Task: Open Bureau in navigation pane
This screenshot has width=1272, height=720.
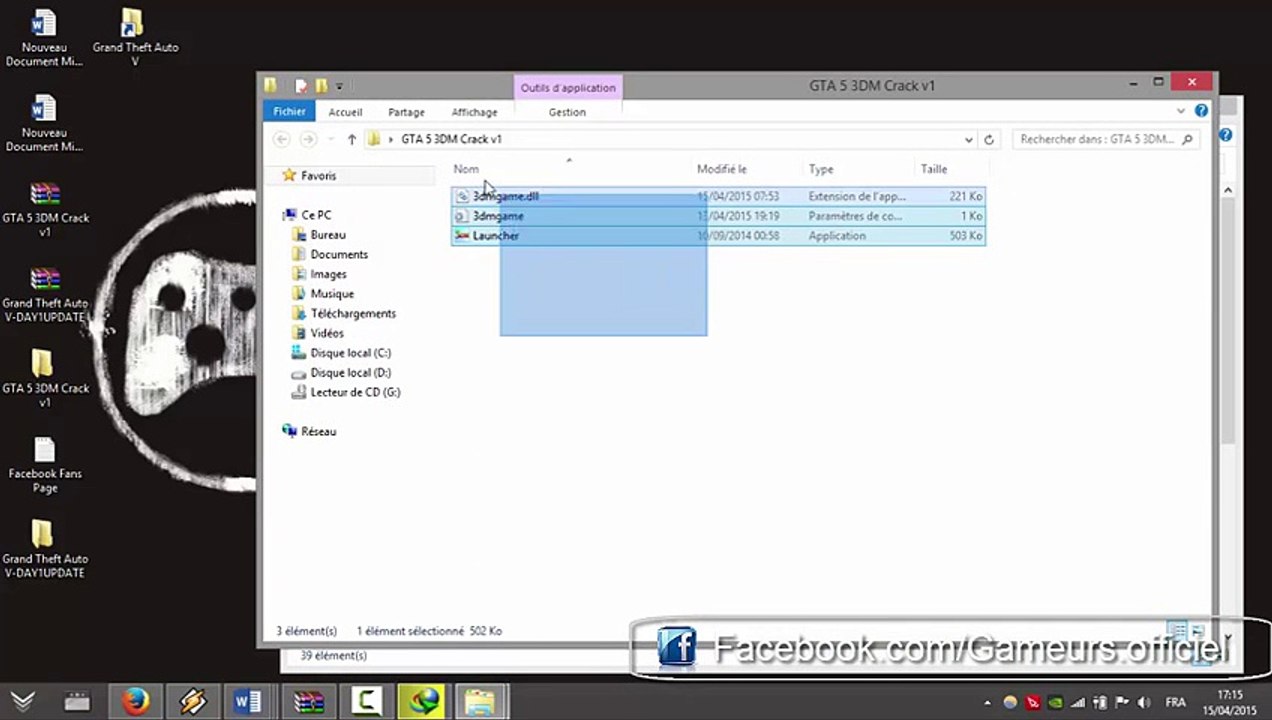Action: click(328, 235)
